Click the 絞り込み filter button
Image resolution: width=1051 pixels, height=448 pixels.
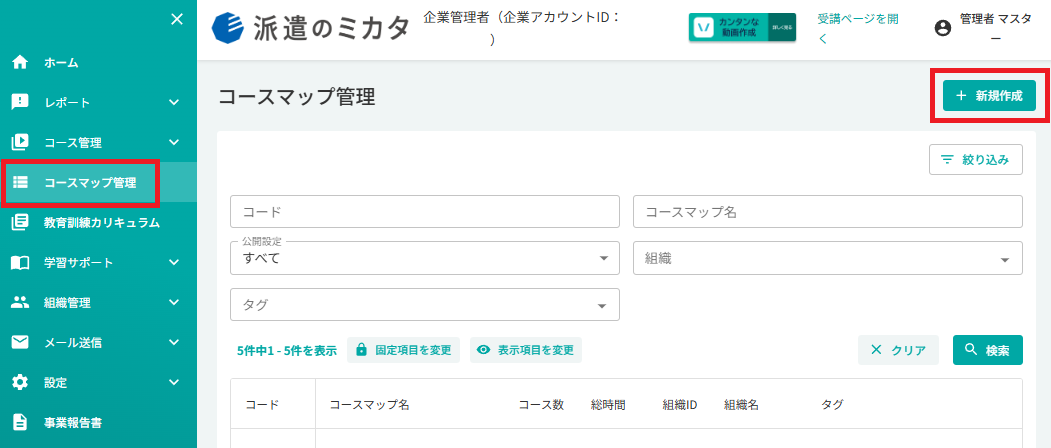click(x=976, y=160)
